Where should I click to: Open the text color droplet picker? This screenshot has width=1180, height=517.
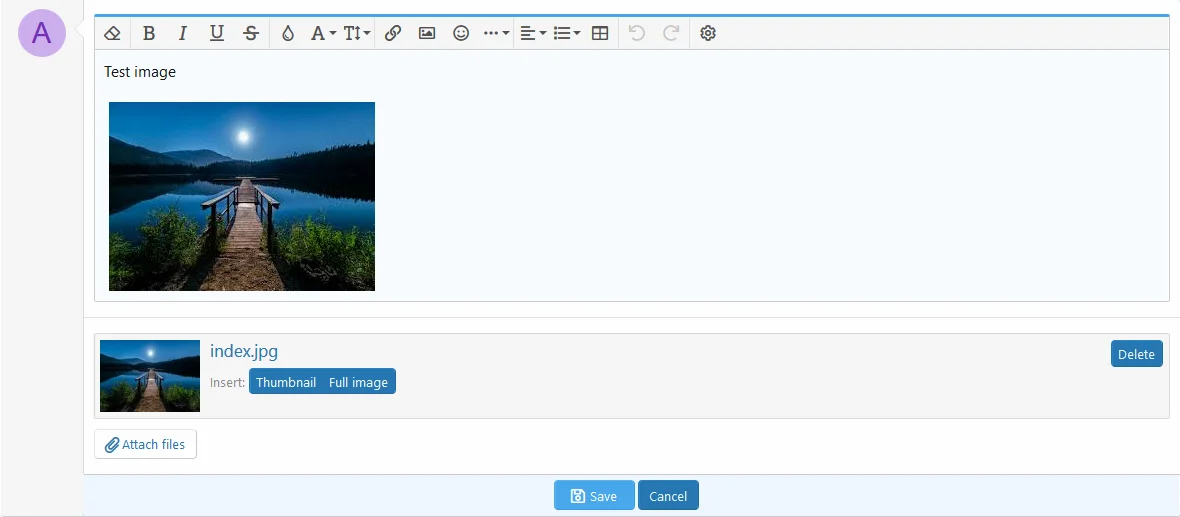[288, 33]
